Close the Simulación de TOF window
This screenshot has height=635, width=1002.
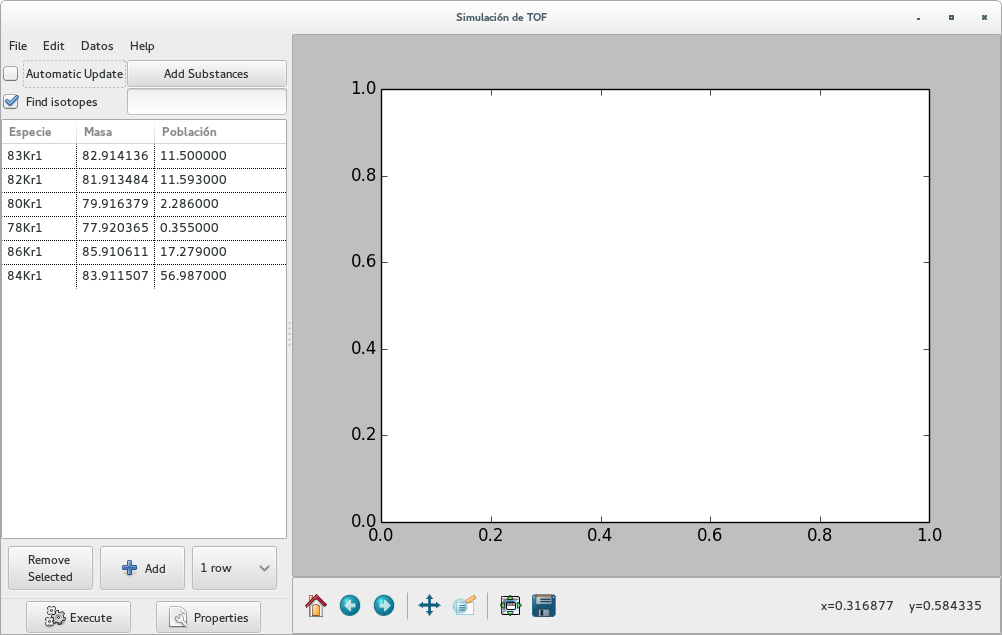click(984, 18)
